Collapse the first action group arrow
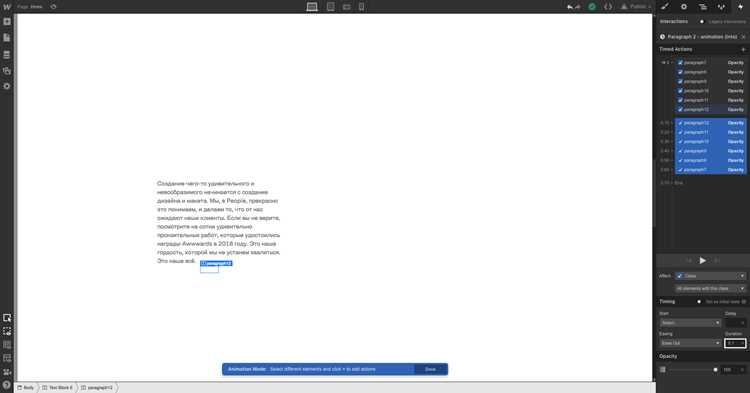The image size is (750, 393). click(x=663, y=63)
